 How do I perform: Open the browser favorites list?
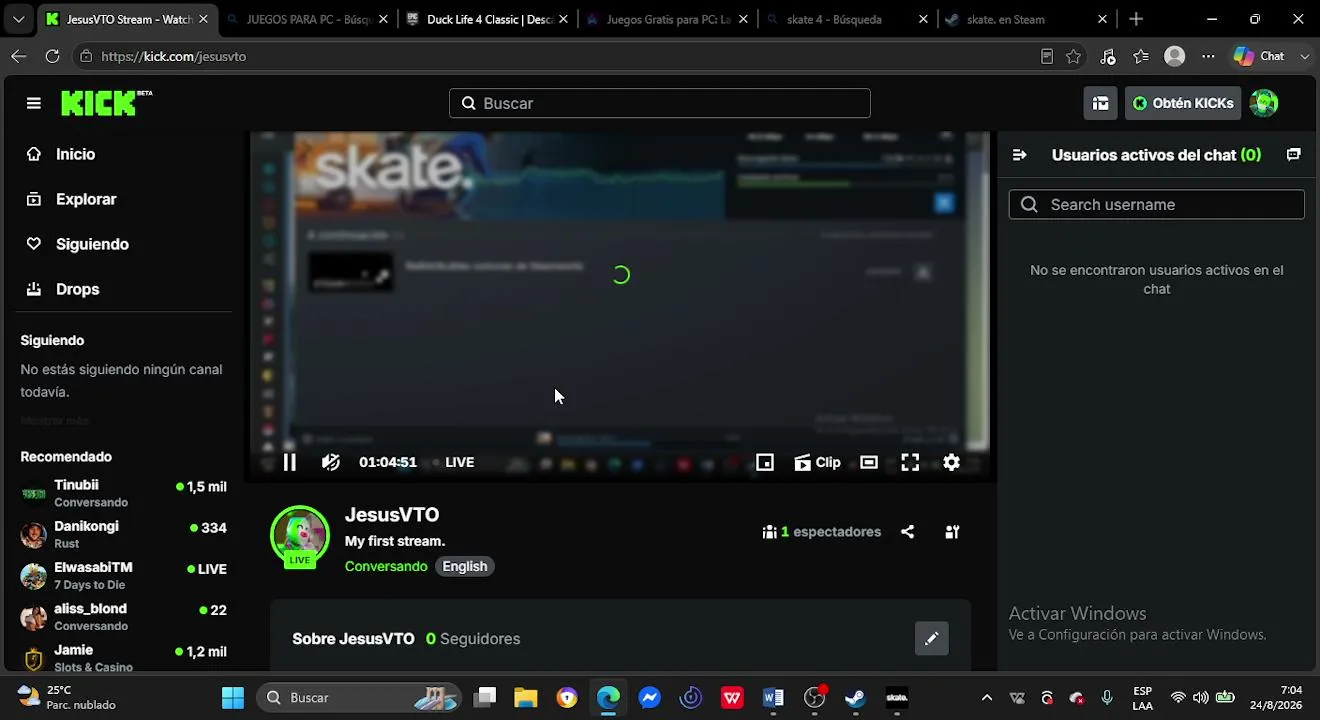(1141, 56)
